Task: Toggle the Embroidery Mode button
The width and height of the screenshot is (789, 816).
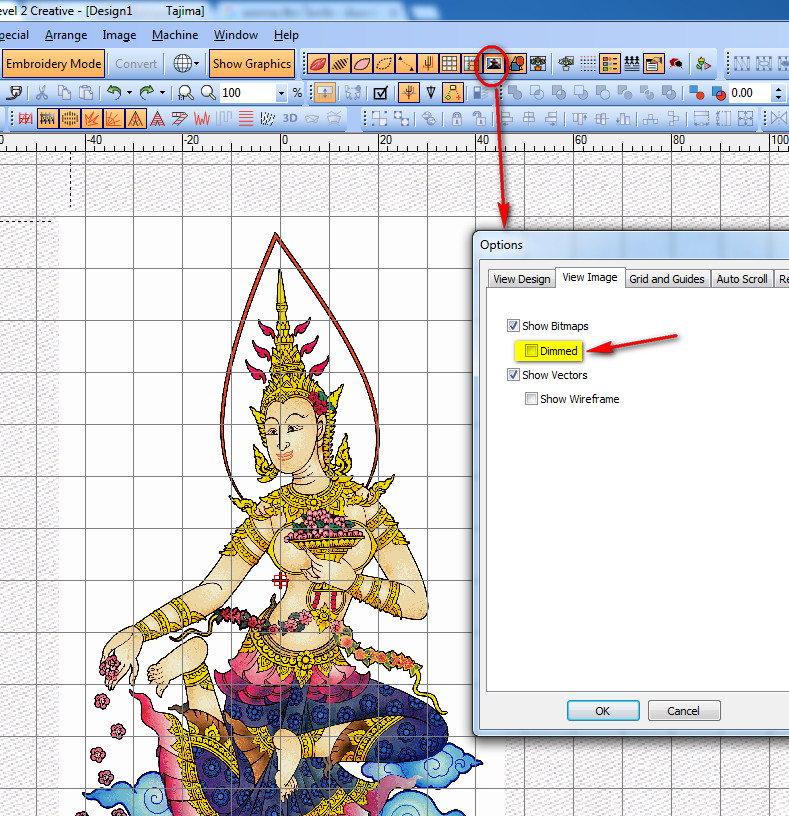Action: (54, 64)
